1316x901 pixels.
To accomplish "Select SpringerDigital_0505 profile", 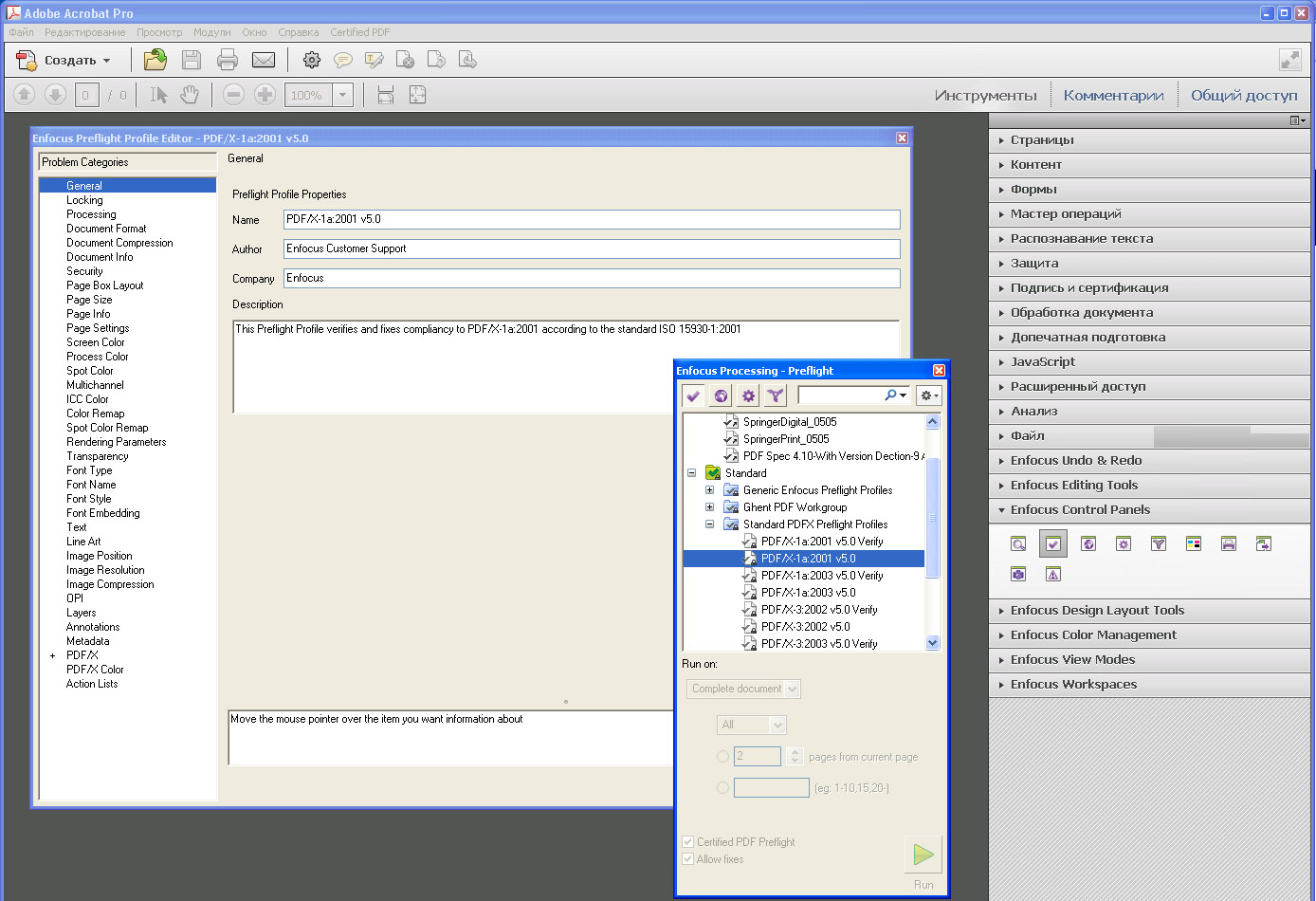I will click(790, 422).
